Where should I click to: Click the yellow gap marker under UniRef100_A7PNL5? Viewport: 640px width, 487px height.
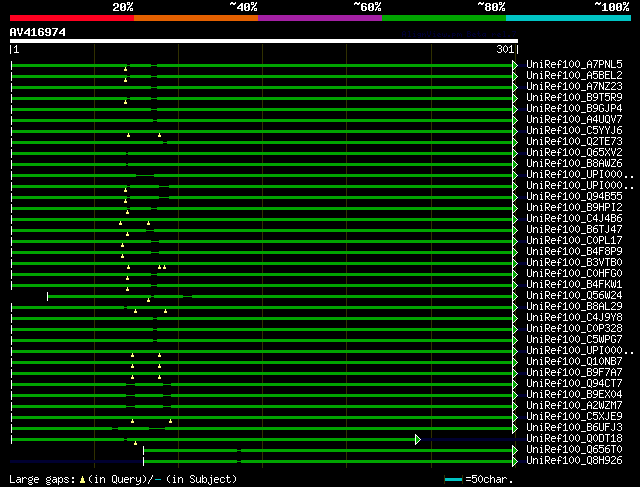click(x=125, y=69)
